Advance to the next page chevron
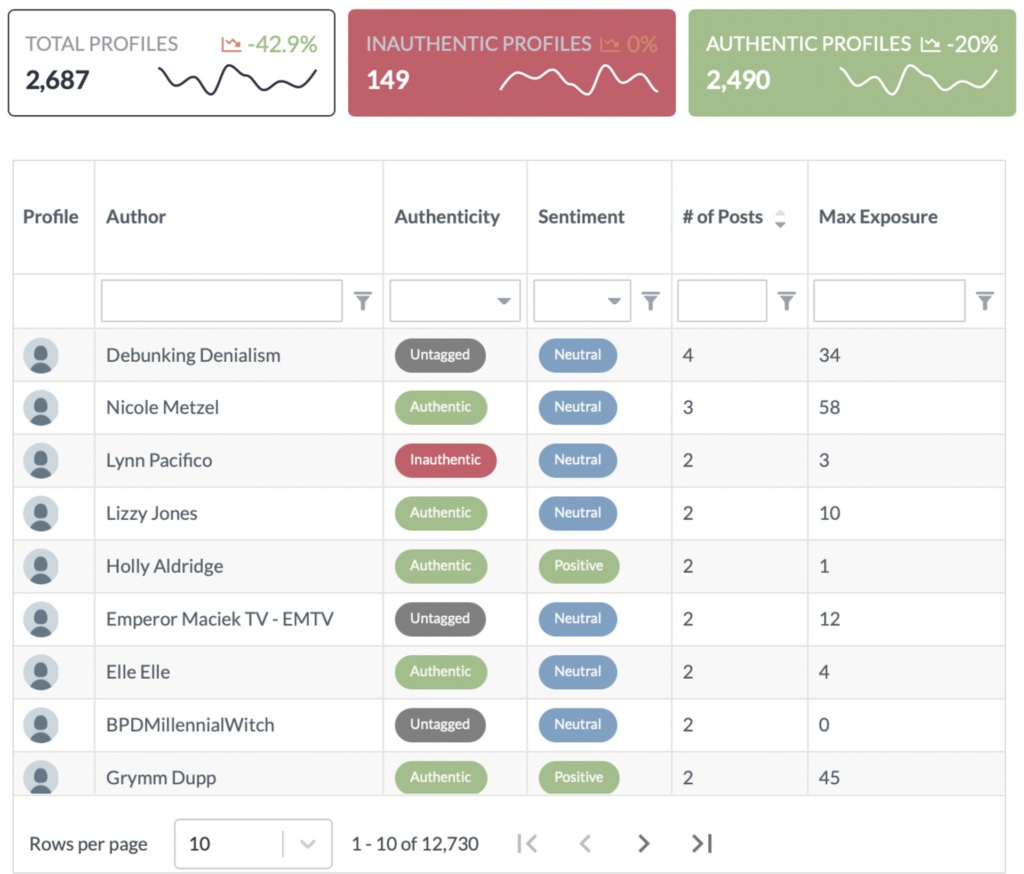 coord(644,843)
